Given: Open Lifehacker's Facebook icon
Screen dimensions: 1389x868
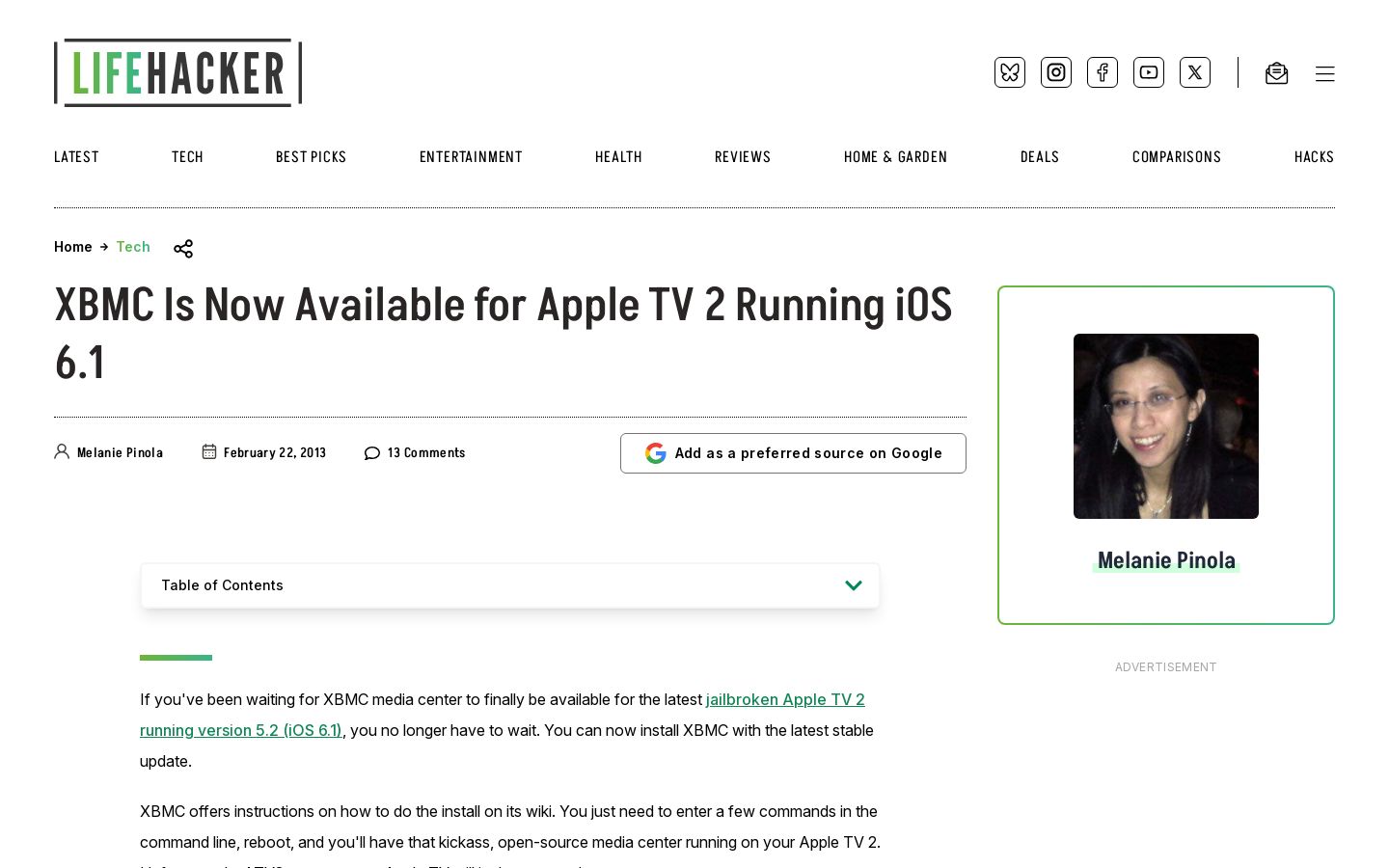Looking at the screenshot, I should click(x=1103, y=72).
